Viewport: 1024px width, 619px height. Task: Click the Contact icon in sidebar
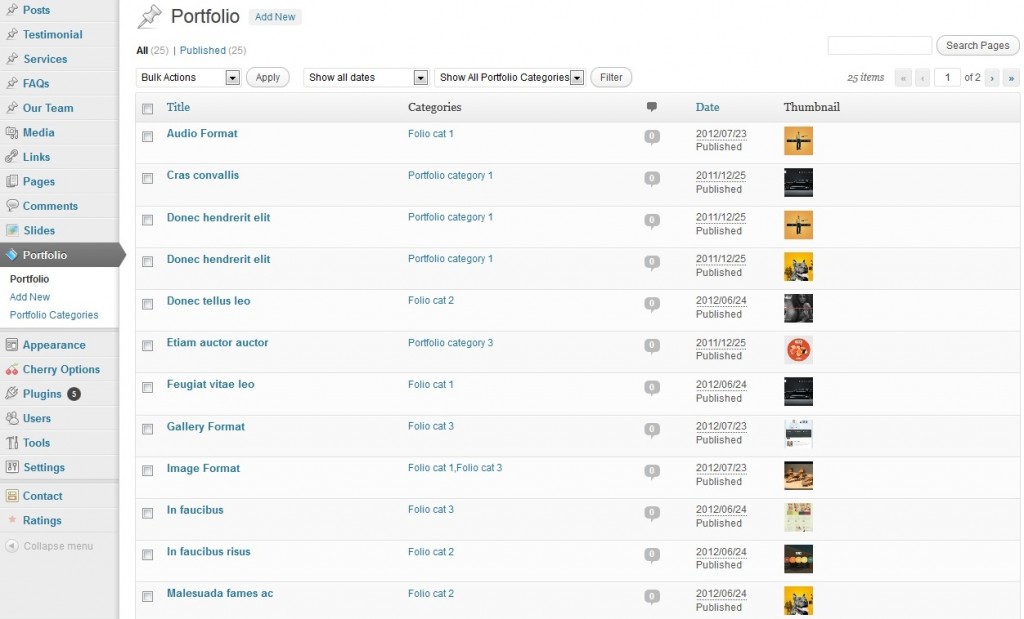click(x=12, y=496)
